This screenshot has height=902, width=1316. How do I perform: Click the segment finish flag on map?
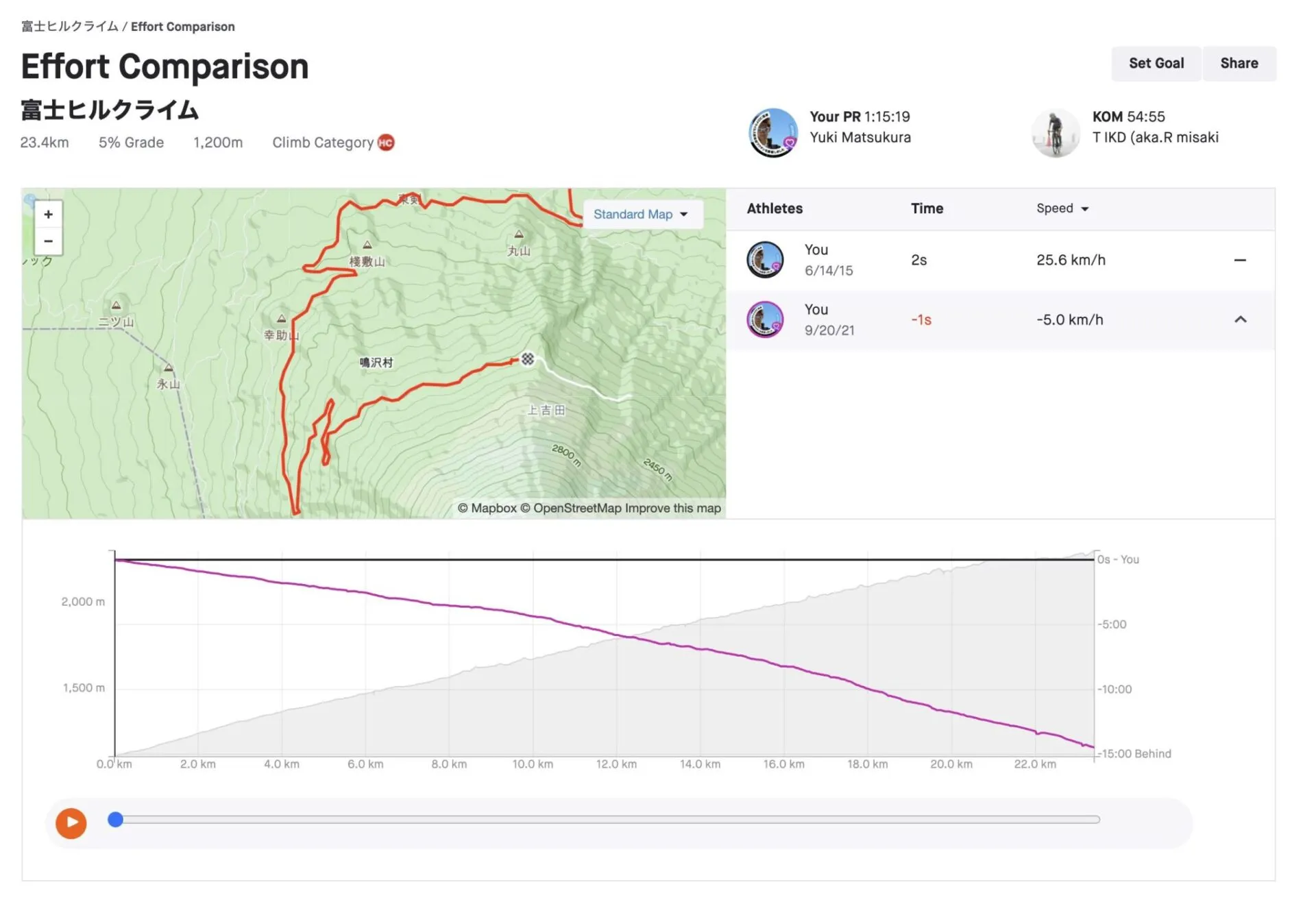pos(527,359)
